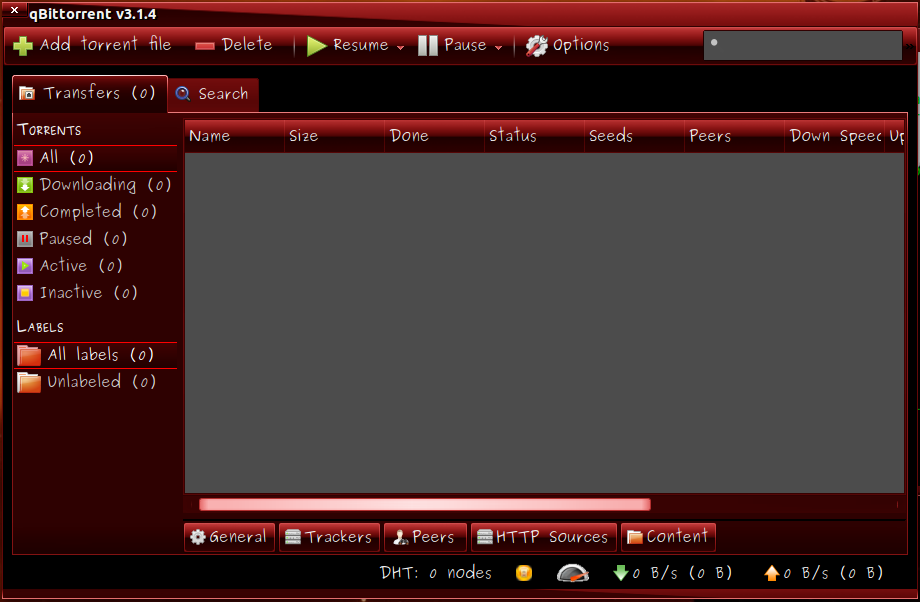Sort transfers by Seeds column
Screen dimensions: 920x602
[x=634, y=136]
